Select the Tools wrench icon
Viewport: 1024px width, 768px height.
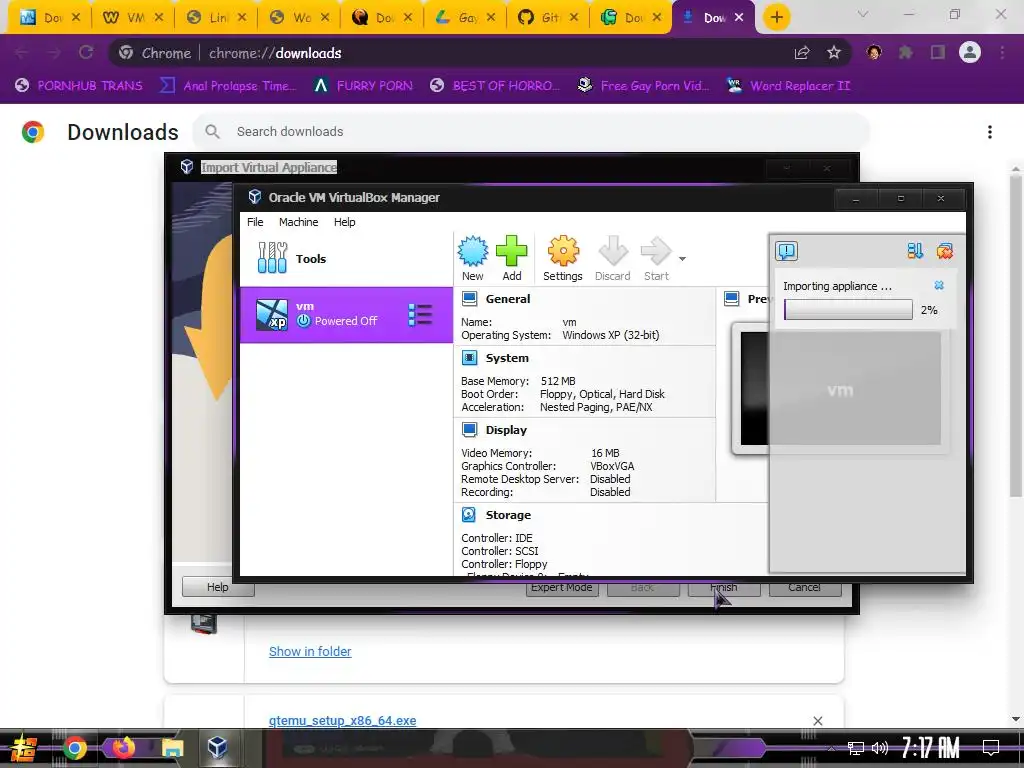pos(272,258)
